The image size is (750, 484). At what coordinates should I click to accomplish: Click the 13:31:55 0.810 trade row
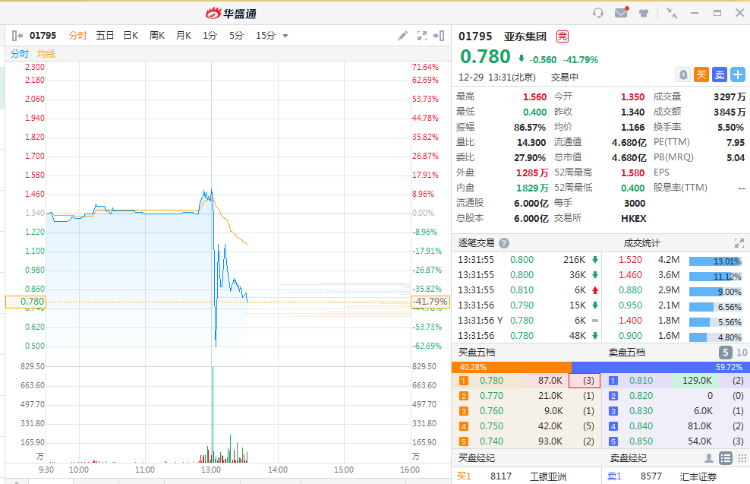pos(529,290)
